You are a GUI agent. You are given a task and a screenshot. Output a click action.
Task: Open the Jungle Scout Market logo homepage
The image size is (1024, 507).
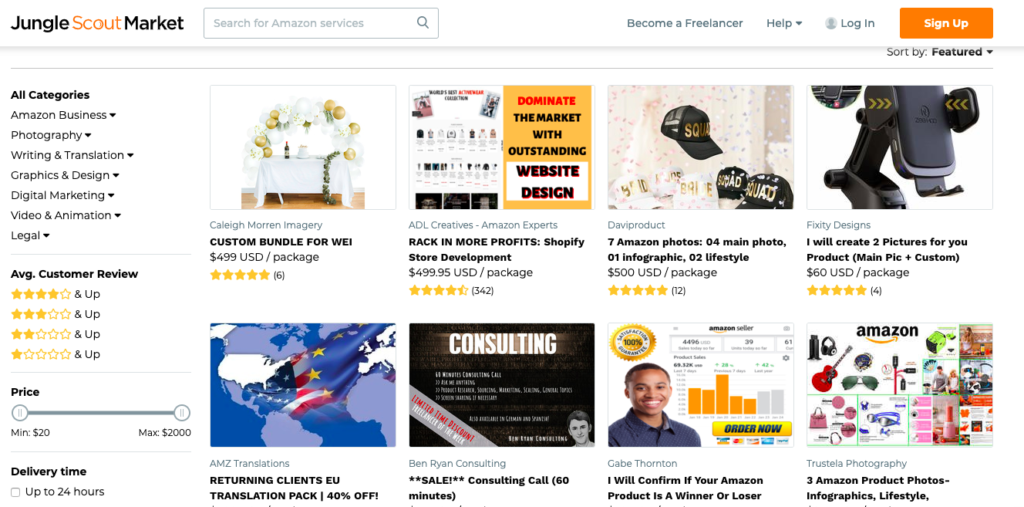tap(97, 24)
